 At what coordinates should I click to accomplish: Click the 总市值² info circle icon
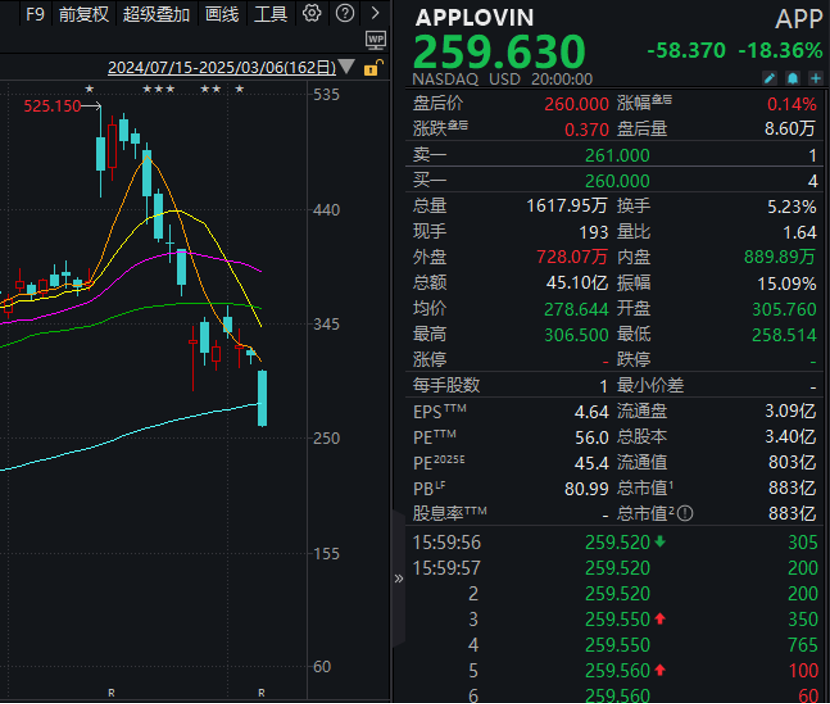coord(685,513)
